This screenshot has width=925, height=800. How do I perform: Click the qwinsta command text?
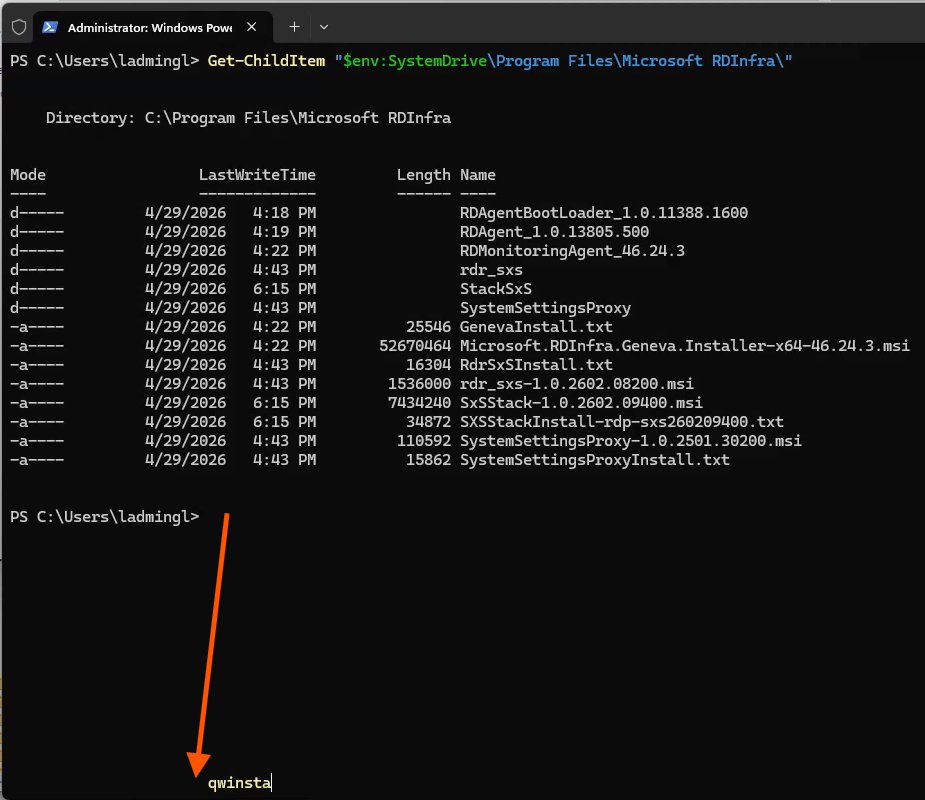pyautogui.click(x=239, y=783)
